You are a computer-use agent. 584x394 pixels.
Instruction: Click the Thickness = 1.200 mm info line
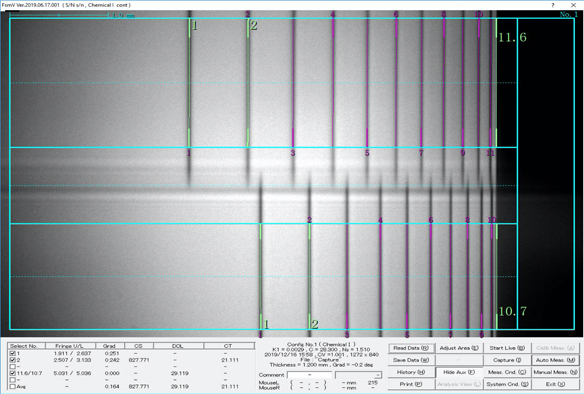tap(321, 365)
